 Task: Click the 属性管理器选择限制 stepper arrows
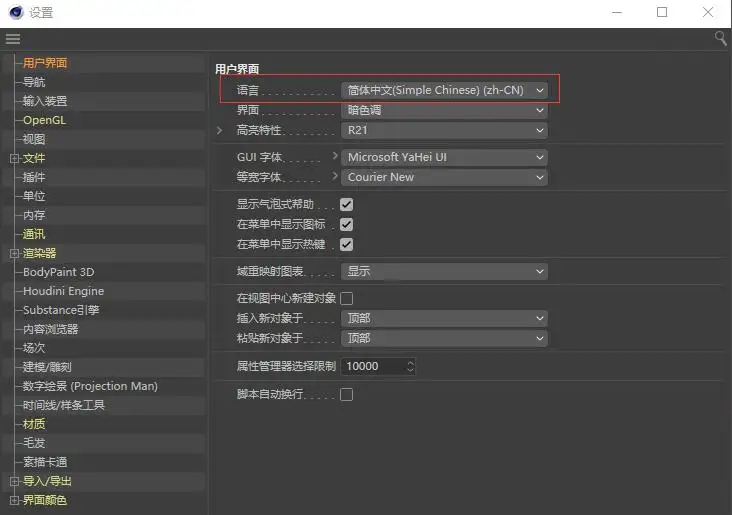coord(410,367)
